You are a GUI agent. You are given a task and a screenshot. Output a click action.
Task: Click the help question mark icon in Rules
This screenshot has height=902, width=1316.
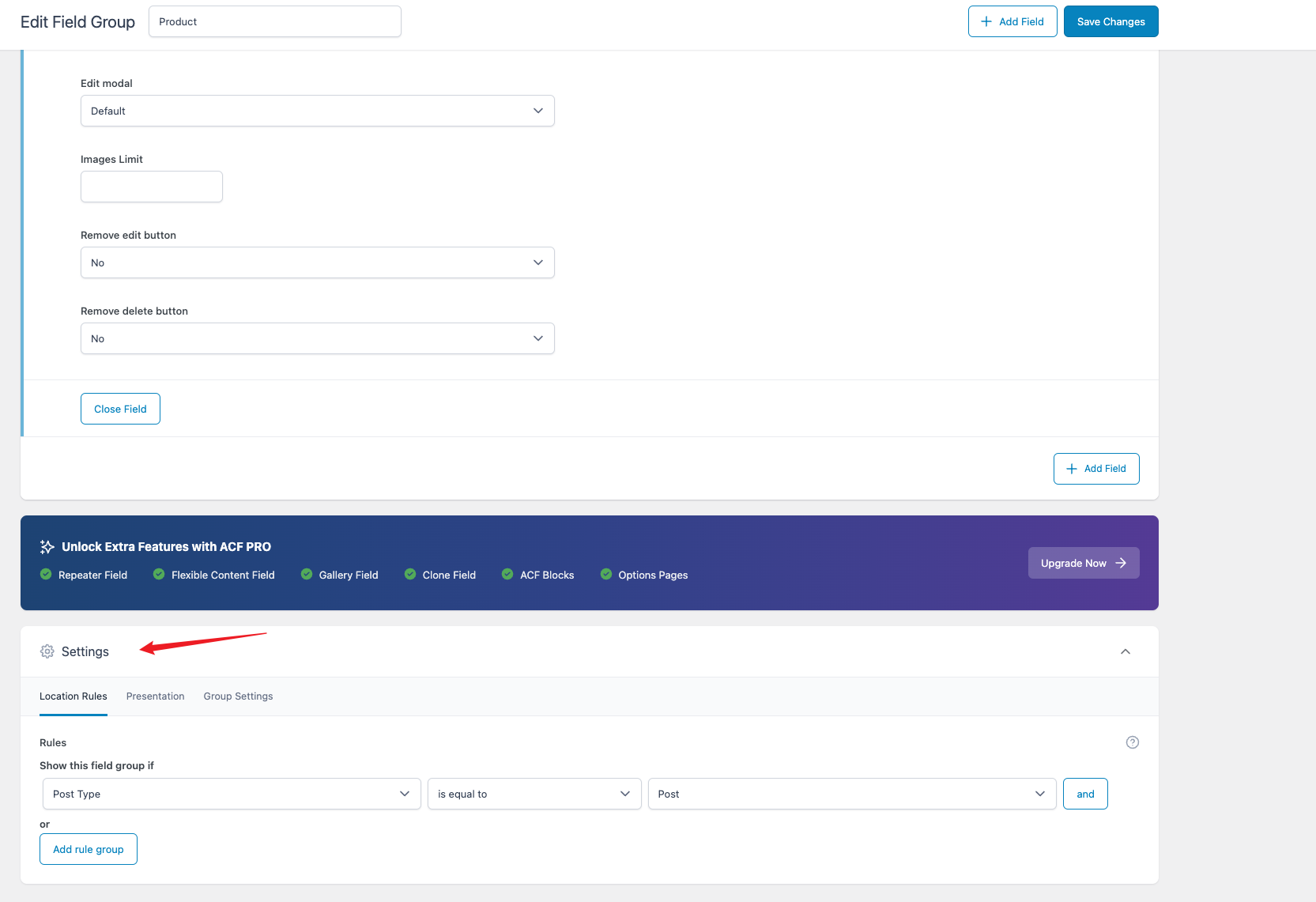[1132, 742]
